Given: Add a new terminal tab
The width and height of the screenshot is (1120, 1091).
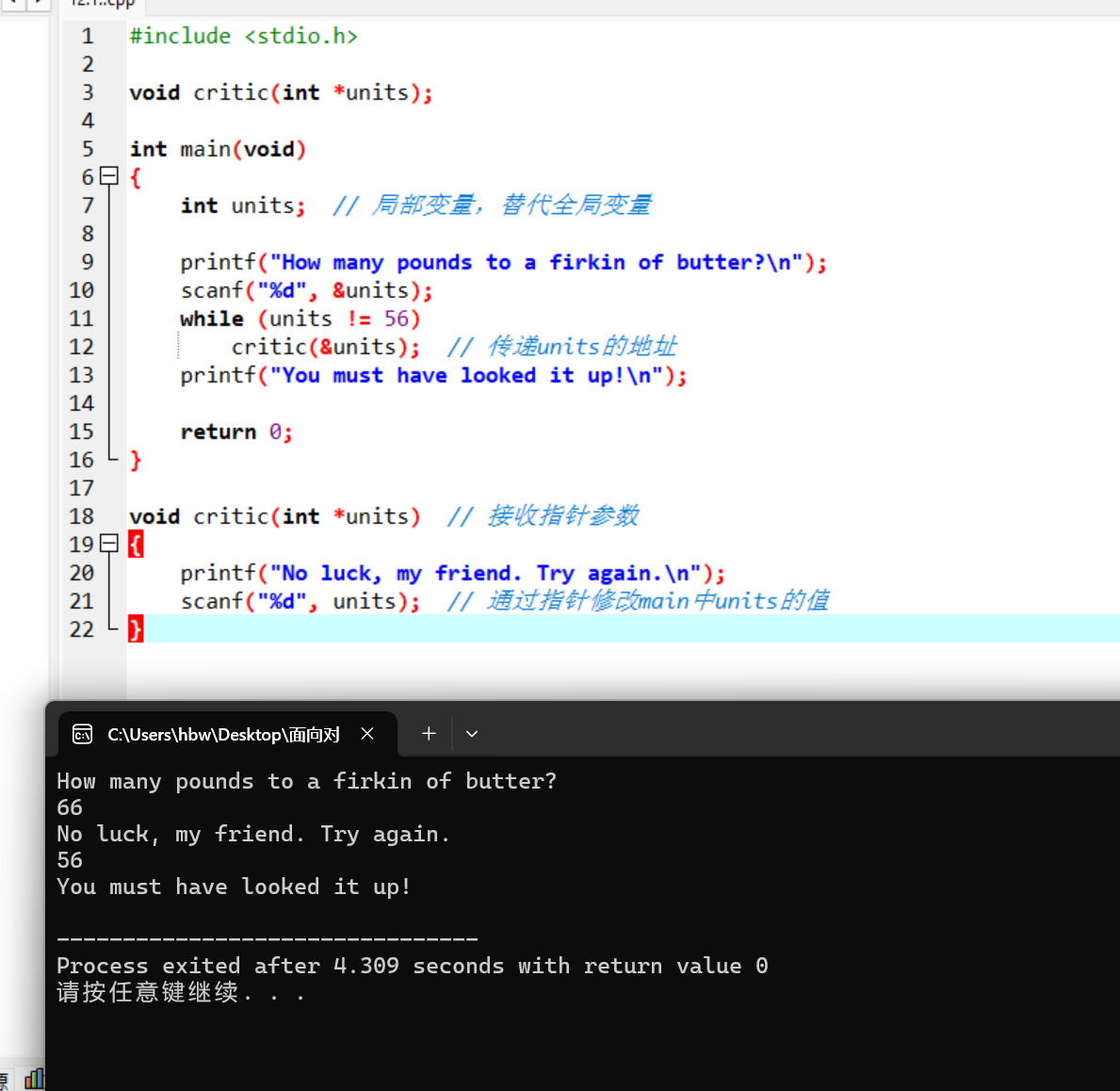Looking at the screenshot, I should tap(429, 734).
